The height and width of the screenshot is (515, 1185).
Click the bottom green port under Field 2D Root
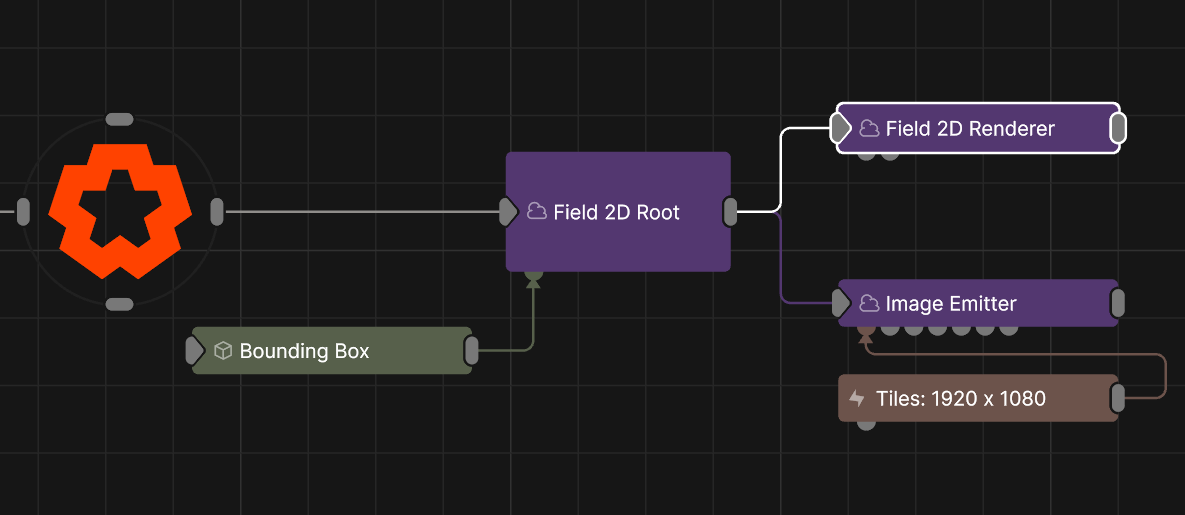point(533,273)
